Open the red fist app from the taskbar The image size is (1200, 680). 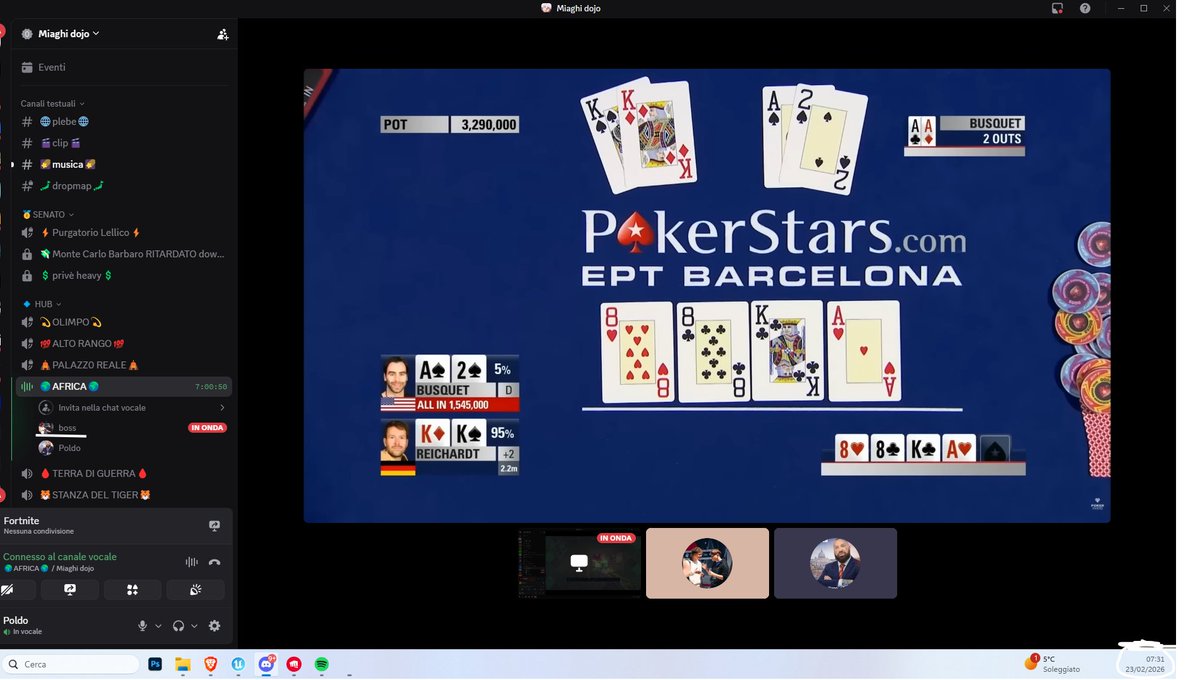(294, 664)
